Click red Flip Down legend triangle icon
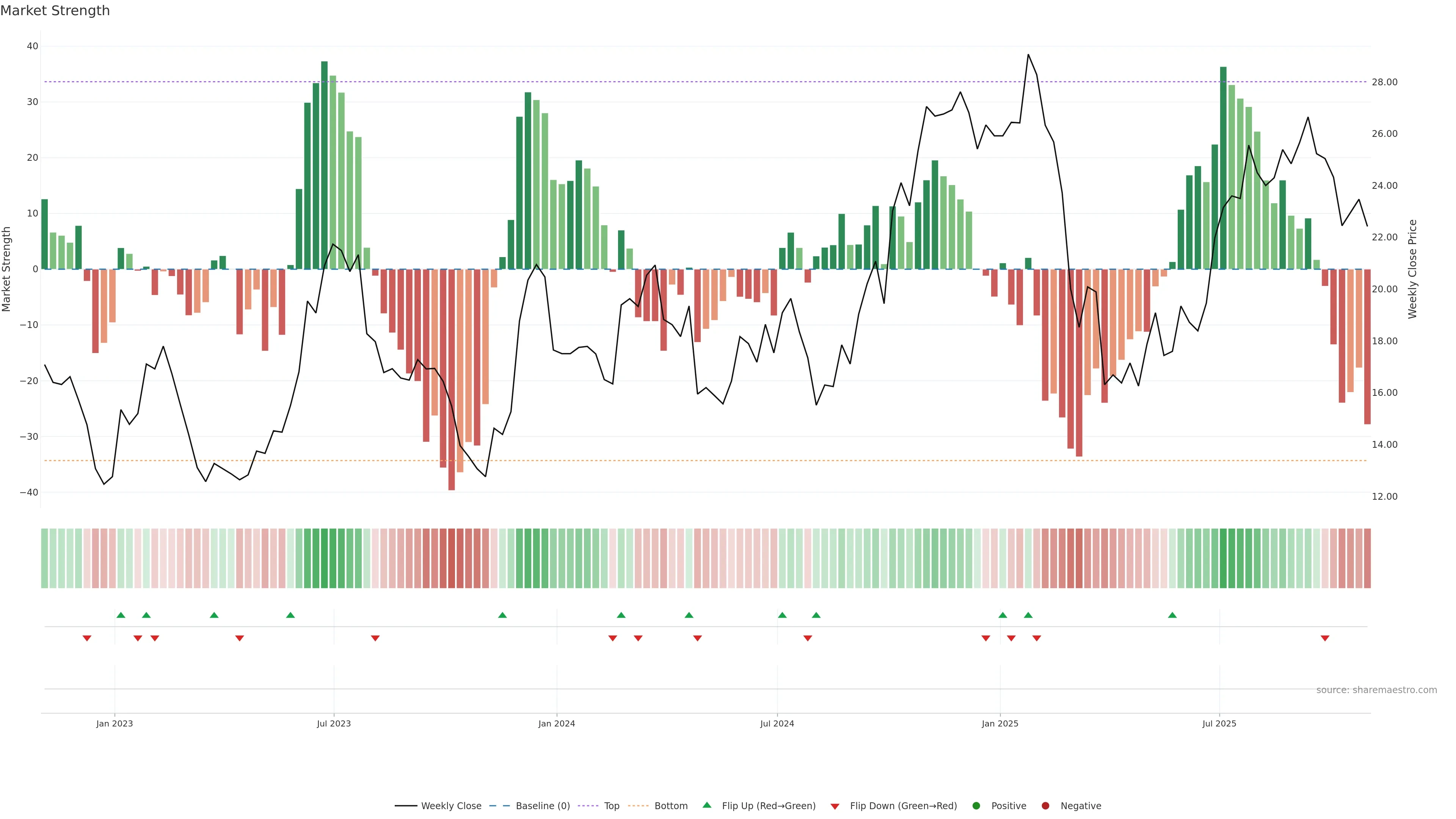Image resolution: width=1456 pixels, height=819 pixels. 835,806
